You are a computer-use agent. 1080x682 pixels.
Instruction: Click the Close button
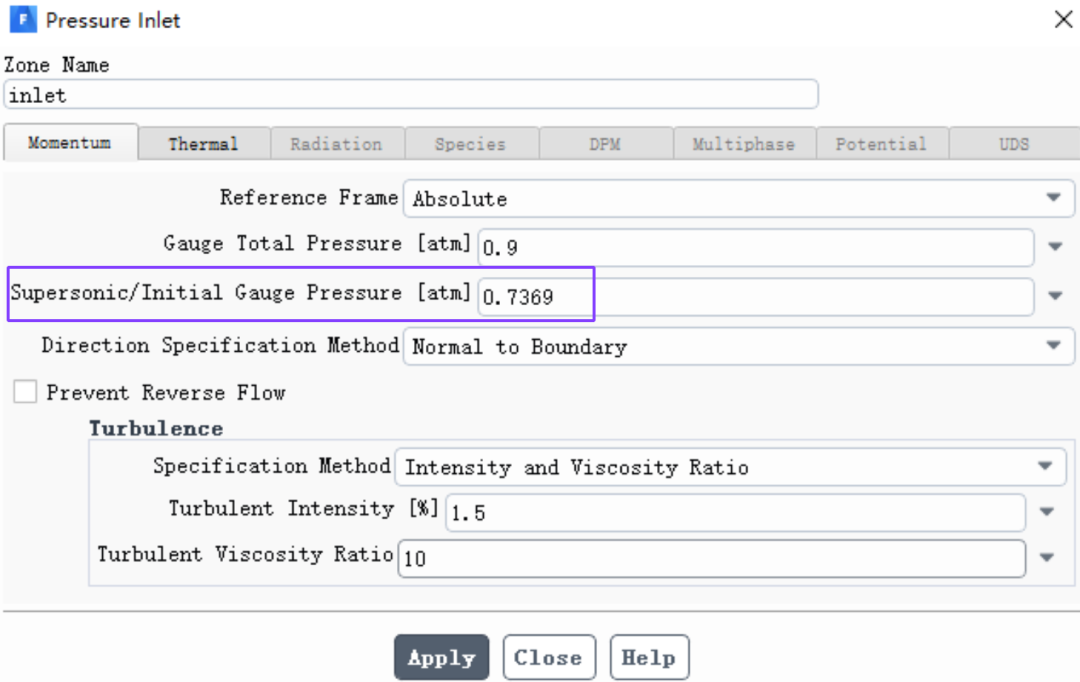point(548,657)
